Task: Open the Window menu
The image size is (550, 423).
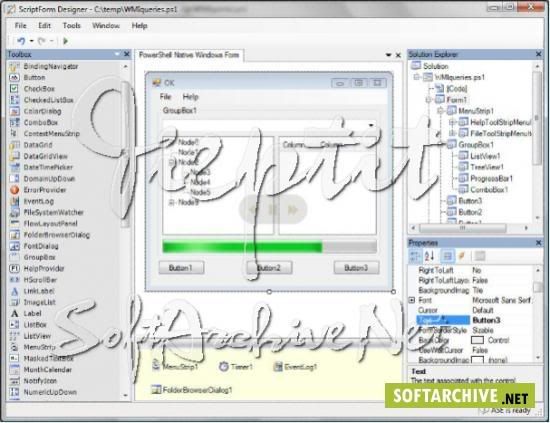Action: (x=106, y=26)
